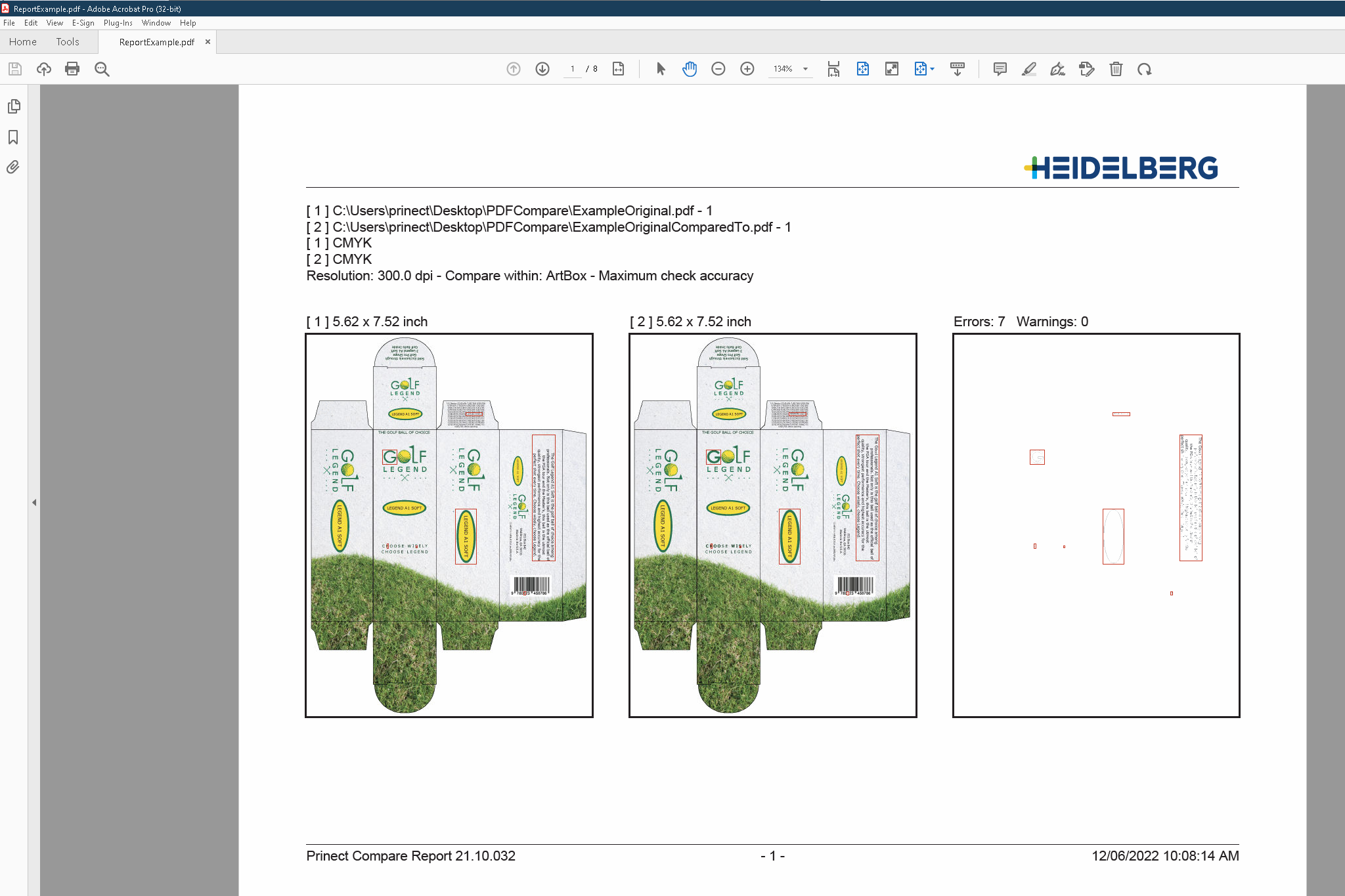Open the find text magnifier tool
Image resolution: width=1345 pixels, height=896 pixels.
[102, 69]
